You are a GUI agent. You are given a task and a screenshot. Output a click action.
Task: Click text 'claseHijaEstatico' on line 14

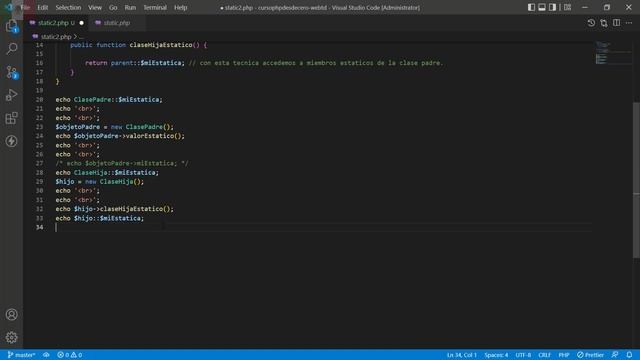click(161, 45)
